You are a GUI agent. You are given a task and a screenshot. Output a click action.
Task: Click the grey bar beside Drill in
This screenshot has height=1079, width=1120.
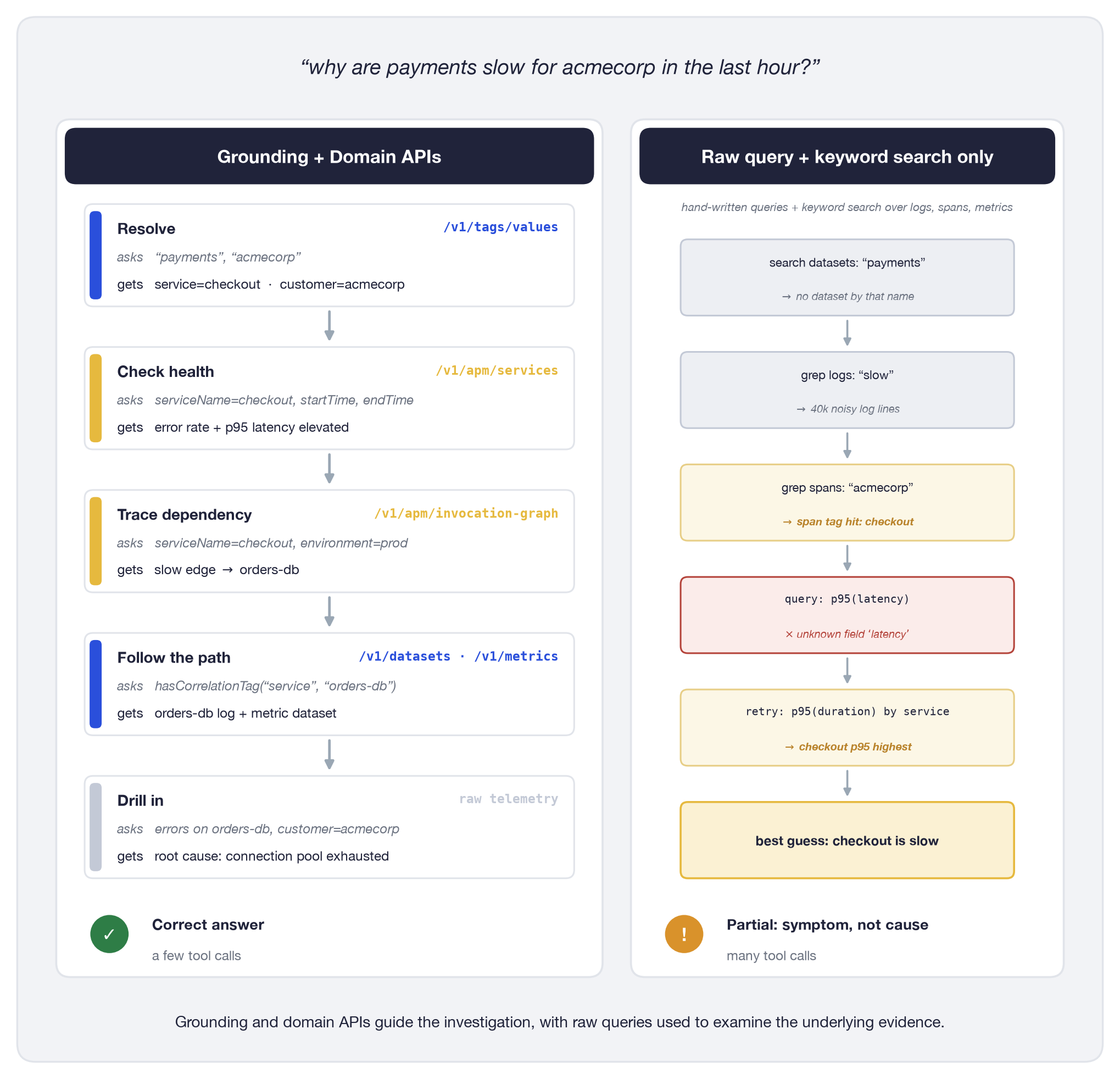point(96,827)
